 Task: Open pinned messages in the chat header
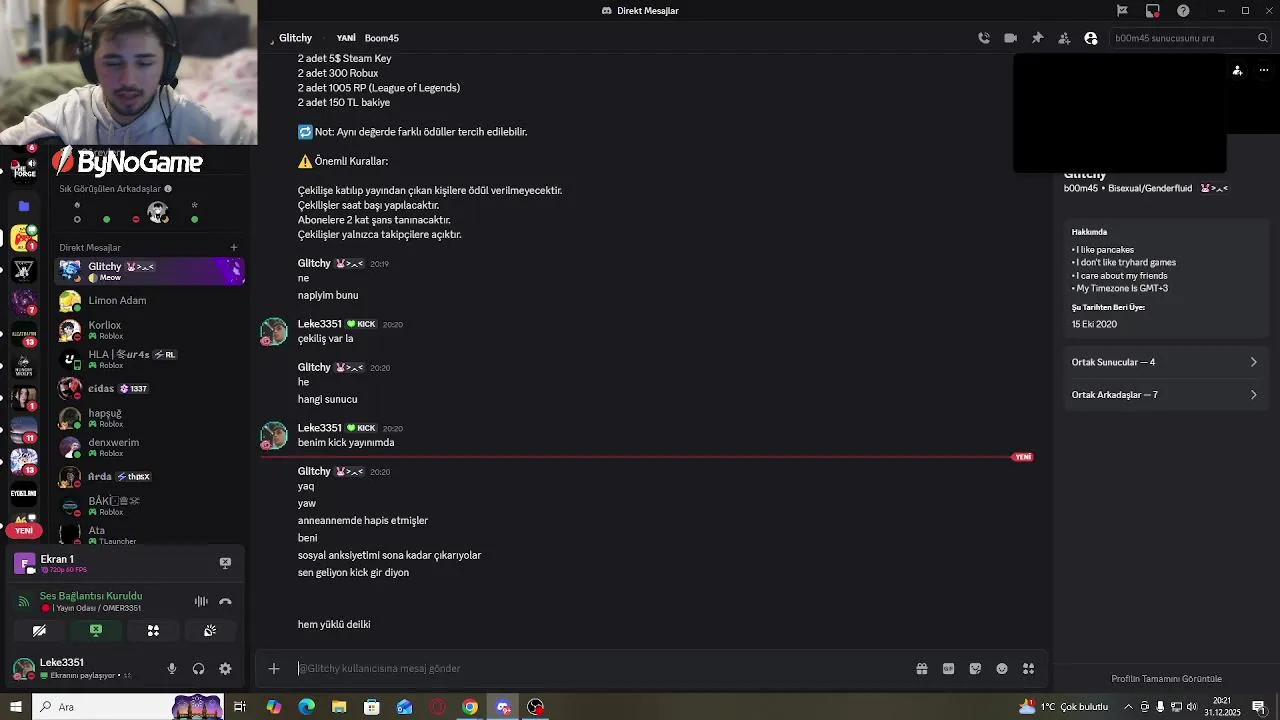(x=1037, y=38)
